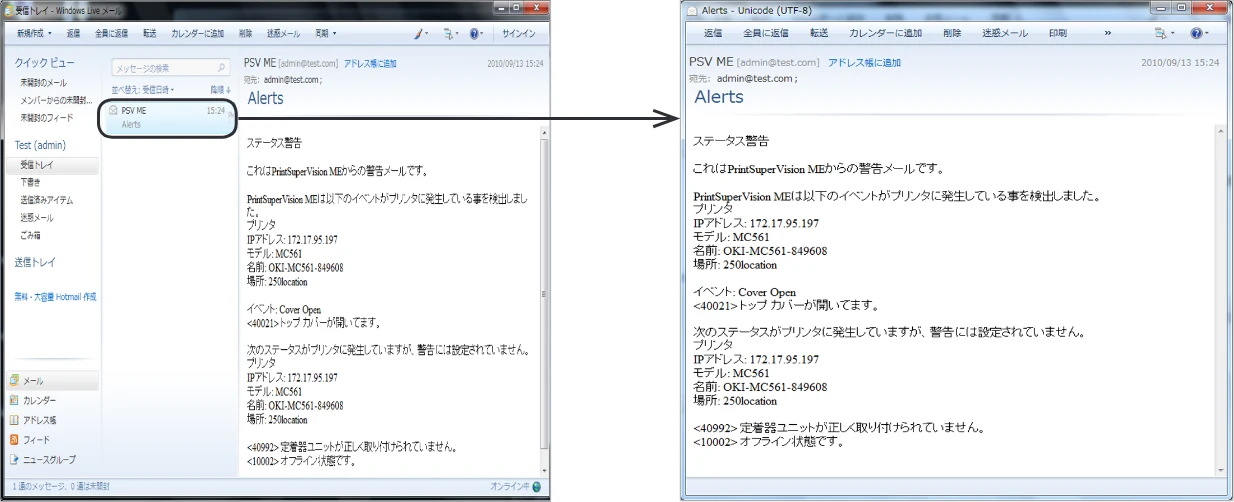
Task: Click the magnifier icon in the search box
Action: coord(222,68)
